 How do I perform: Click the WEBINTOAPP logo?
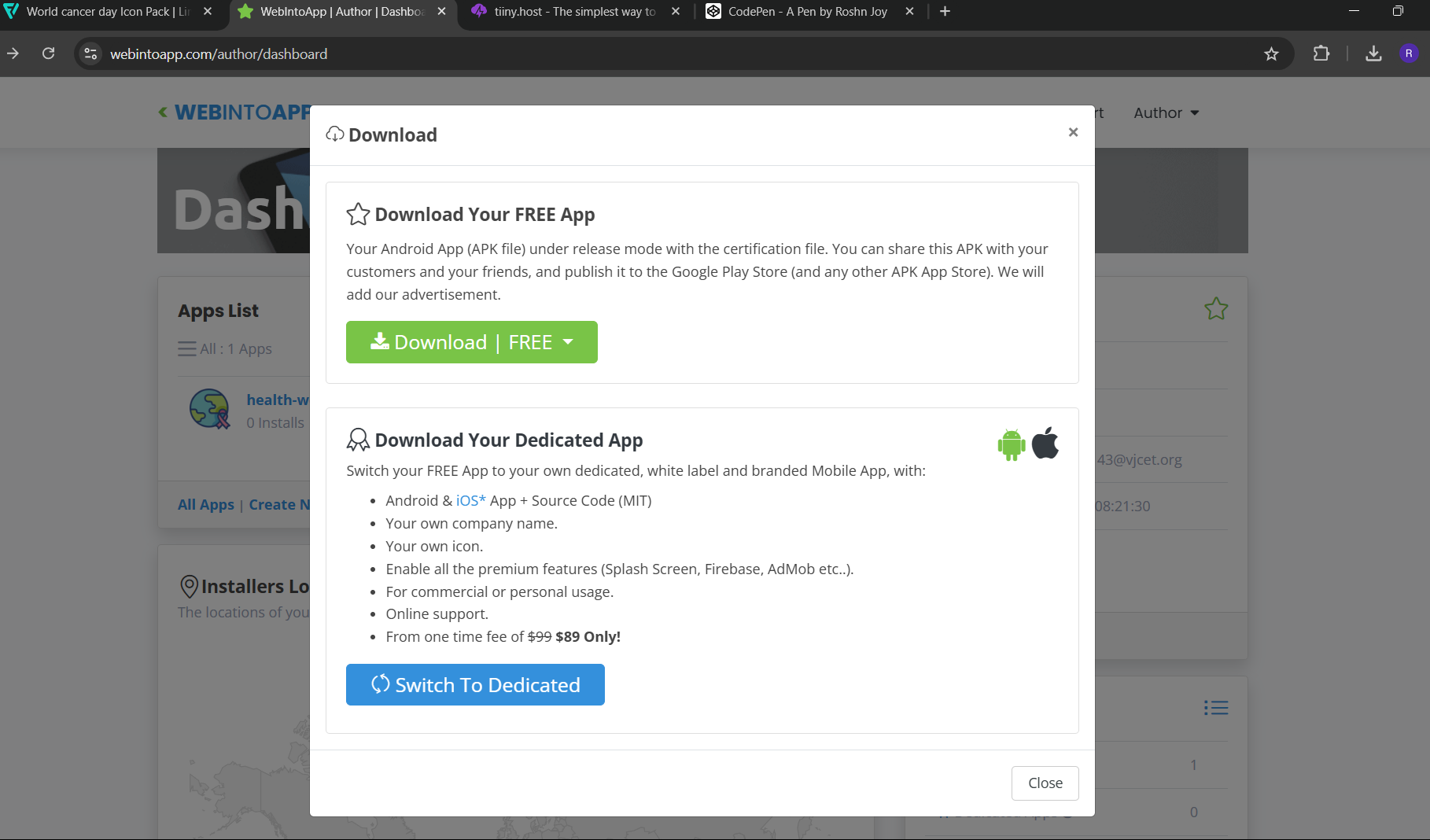click(235, 112)
